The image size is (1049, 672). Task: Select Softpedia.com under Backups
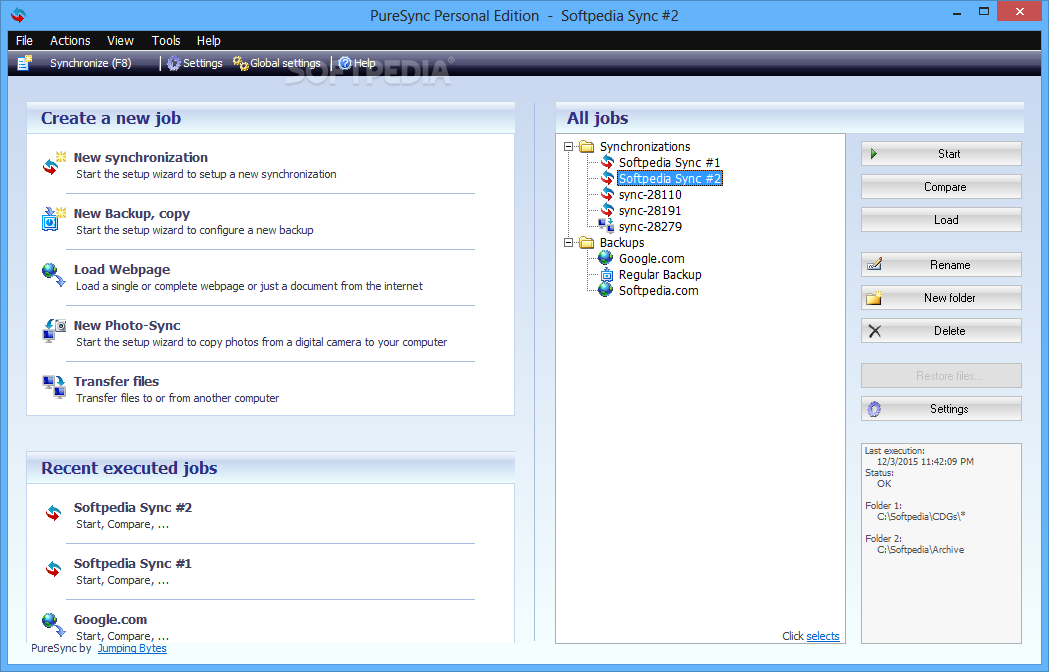coord(658,290)
